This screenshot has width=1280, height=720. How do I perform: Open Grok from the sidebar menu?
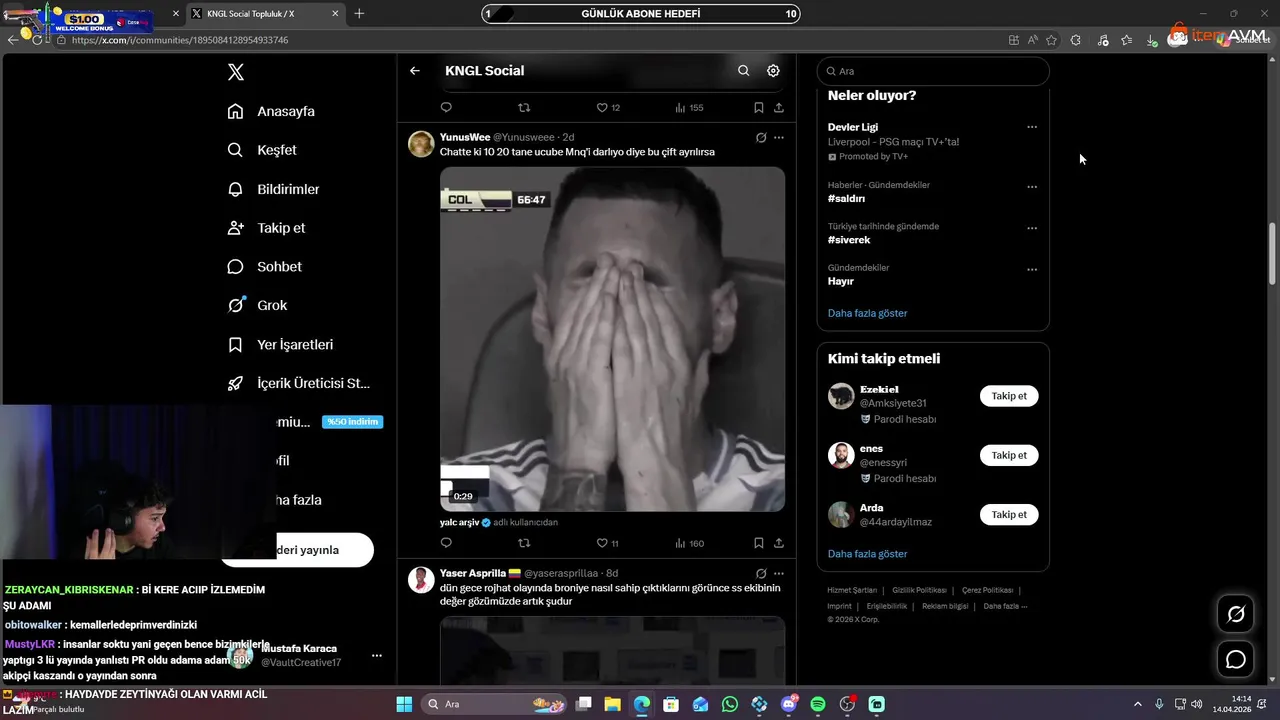pyautogui.click(x=257, y=305)
